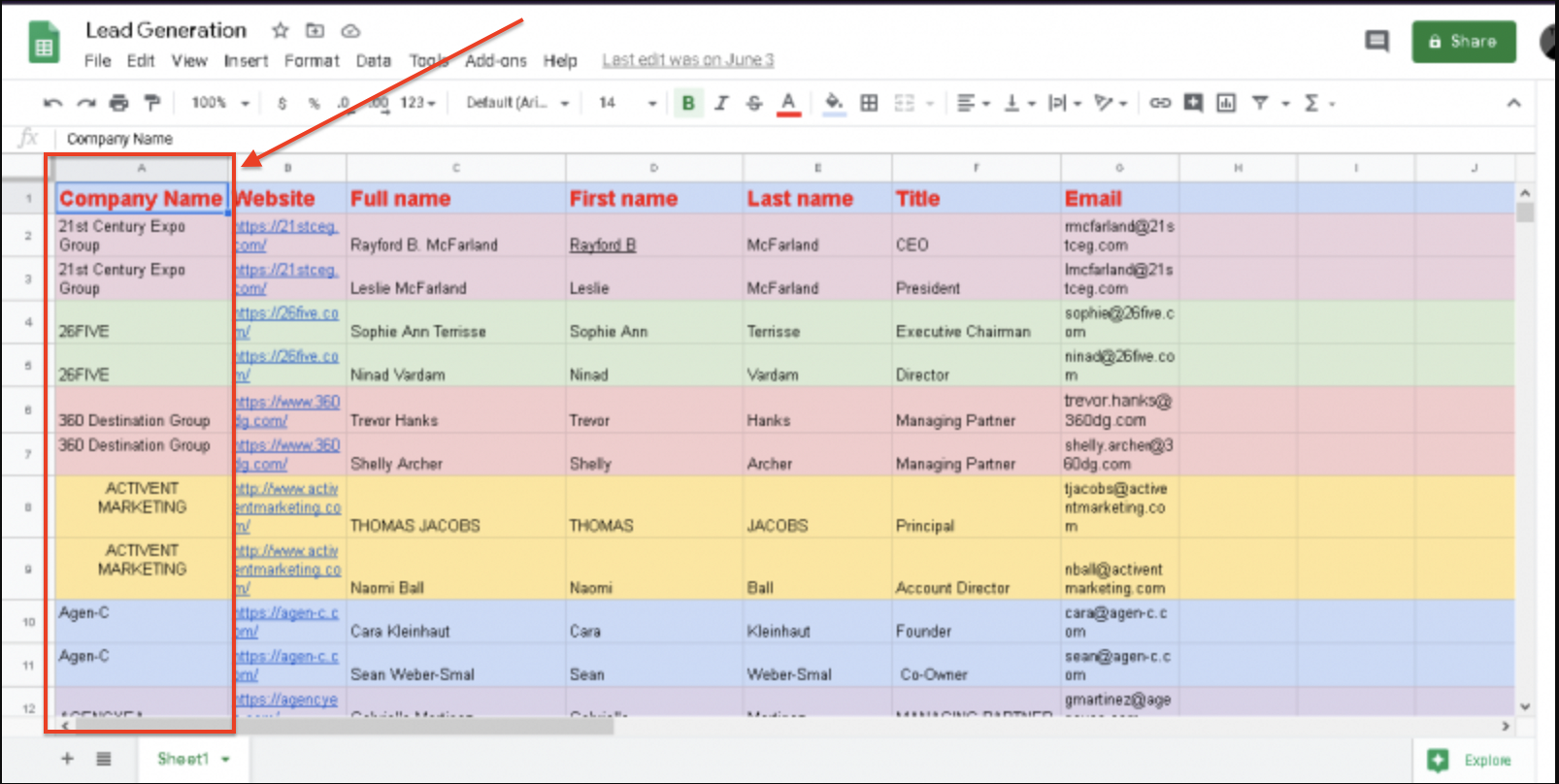Open filter views dropdown arrow

[1284, 103]
